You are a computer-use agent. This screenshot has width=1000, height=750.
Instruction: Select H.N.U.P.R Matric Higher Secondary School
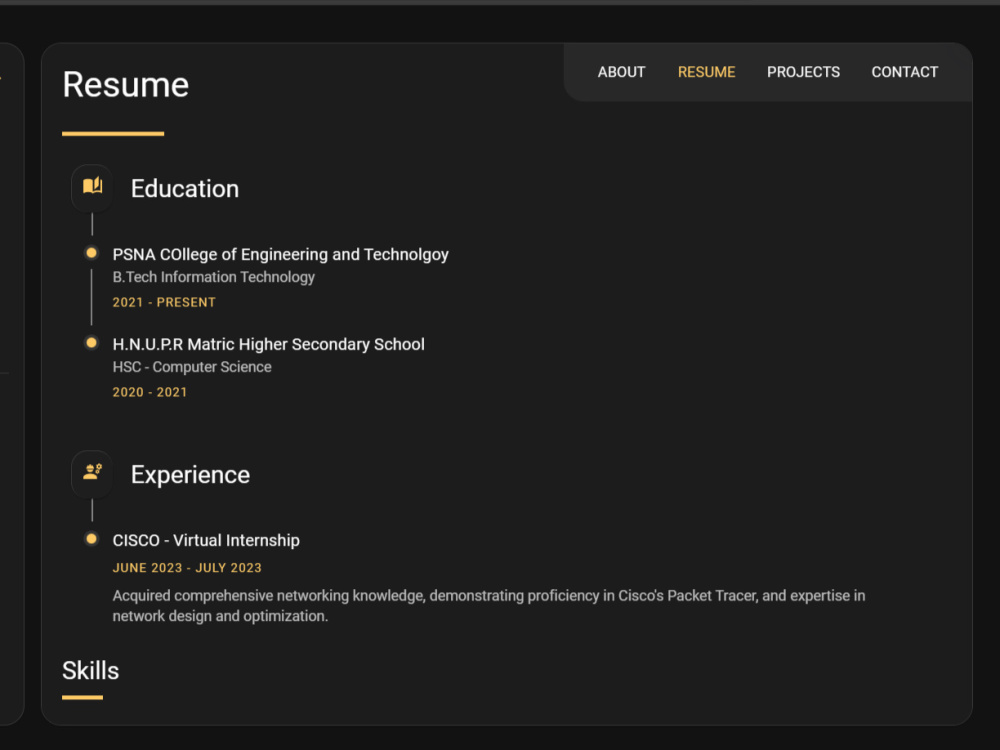click(x=268, y=344)
